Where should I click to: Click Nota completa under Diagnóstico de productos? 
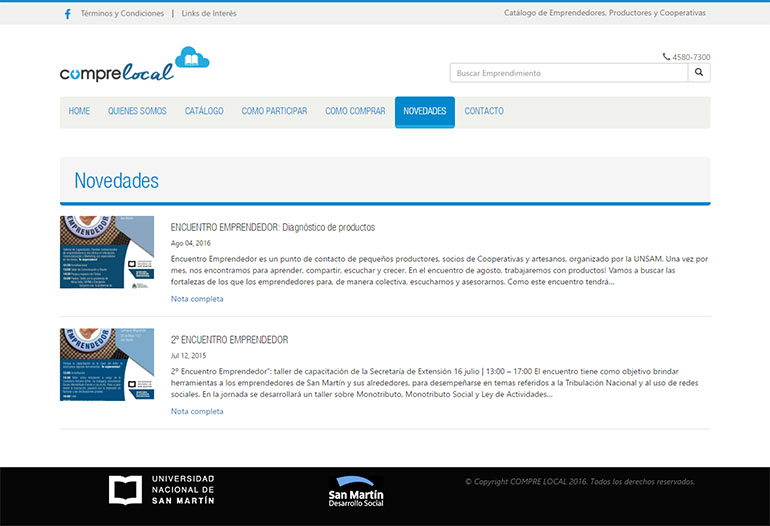(197, 299)
